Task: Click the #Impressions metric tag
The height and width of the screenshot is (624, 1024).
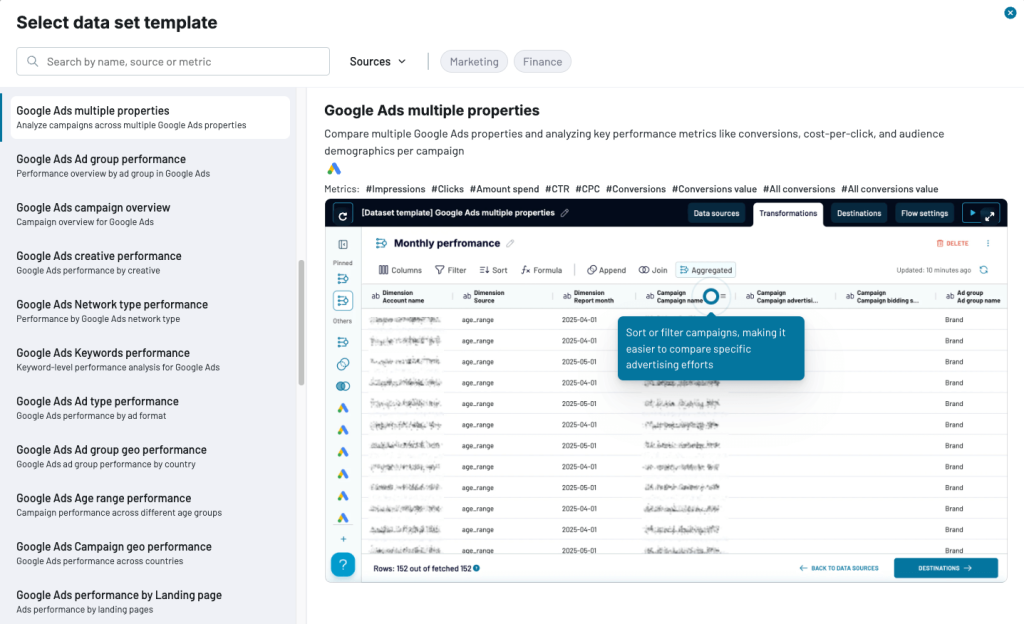Action: click(x=395, y=189)
